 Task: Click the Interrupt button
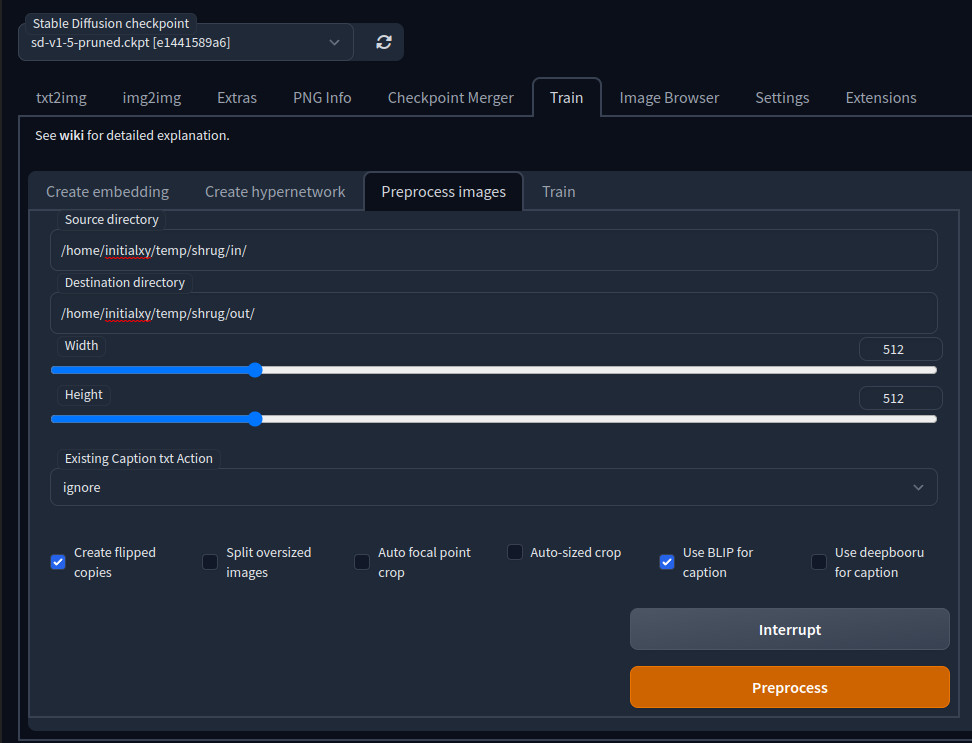790,630
